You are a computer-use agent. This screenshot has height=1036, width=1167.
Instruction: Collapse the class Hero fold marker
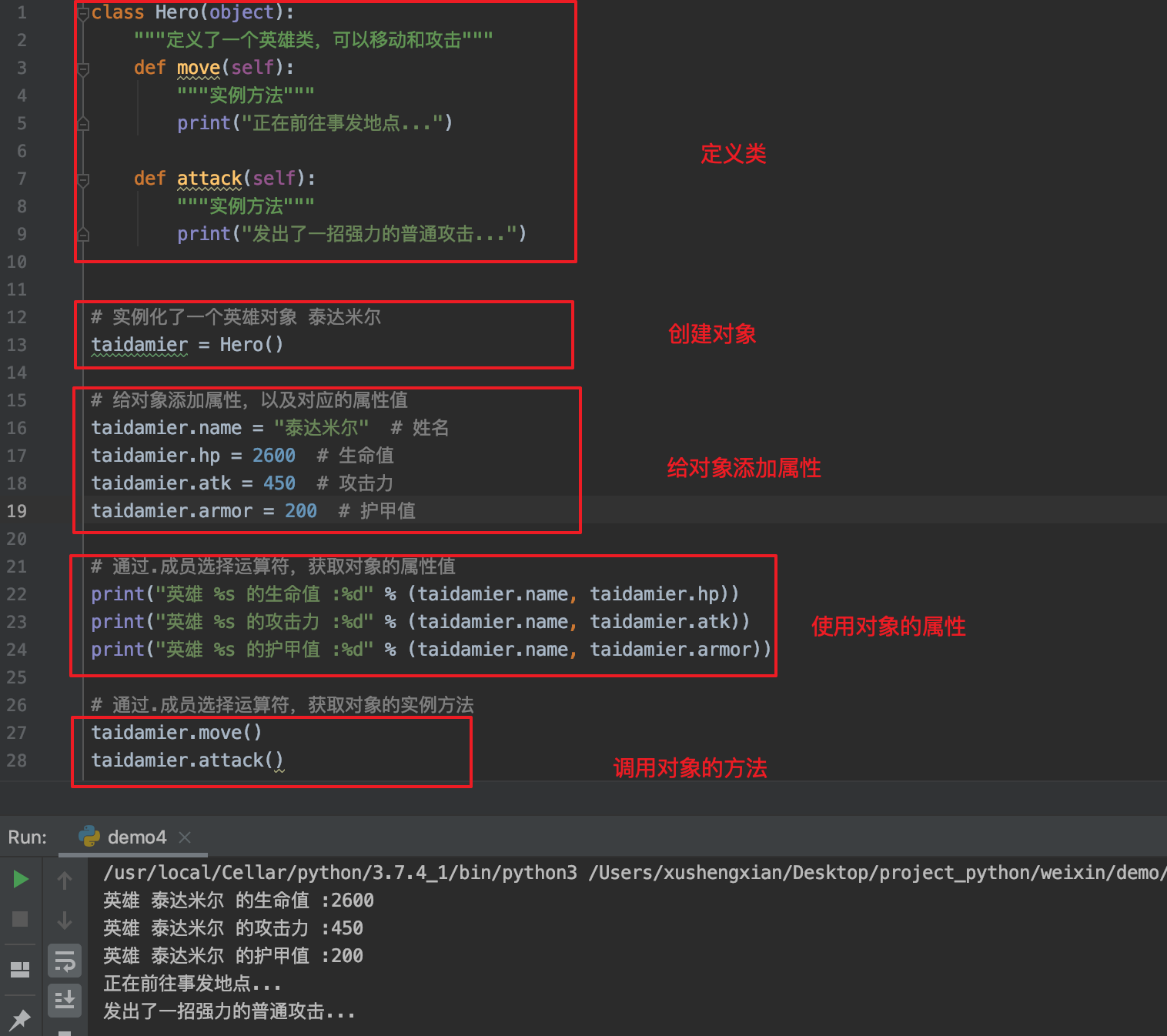pyautogui.click(x=83, y=13)
